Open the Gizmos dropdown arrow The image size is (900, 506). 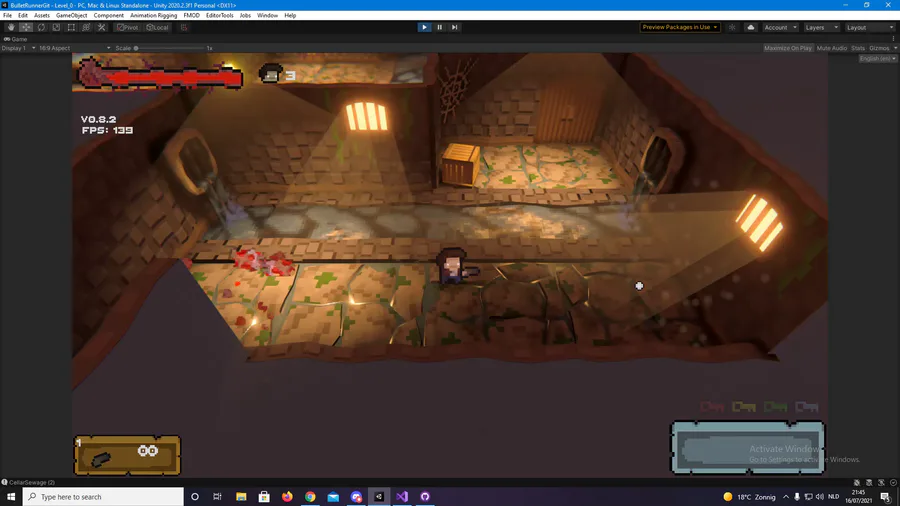pyautogui.click(x=895, y=48)
